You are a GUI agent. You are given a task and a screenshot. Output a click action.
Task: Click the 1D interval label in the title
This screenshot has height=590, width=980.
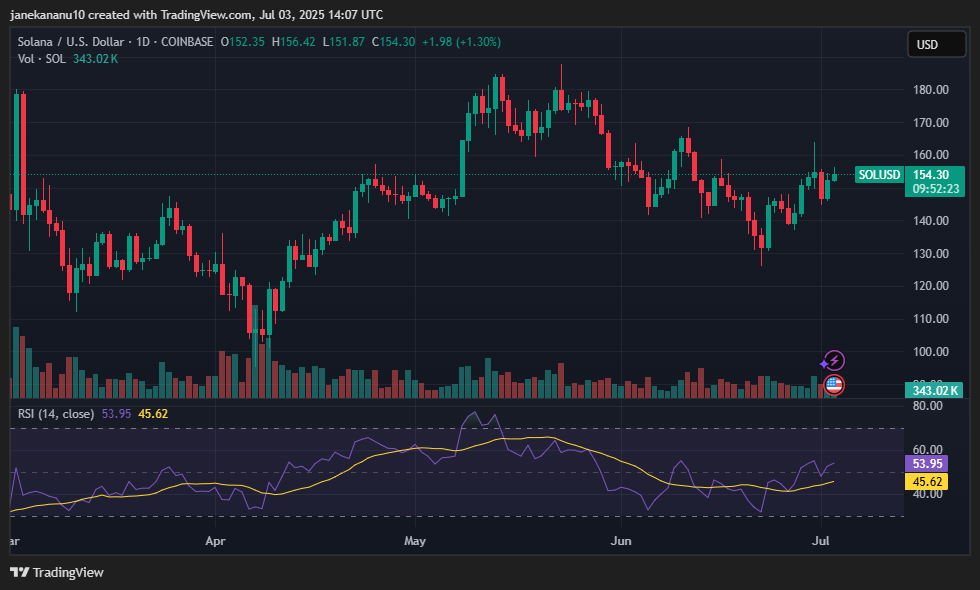(x=142, y=42)
